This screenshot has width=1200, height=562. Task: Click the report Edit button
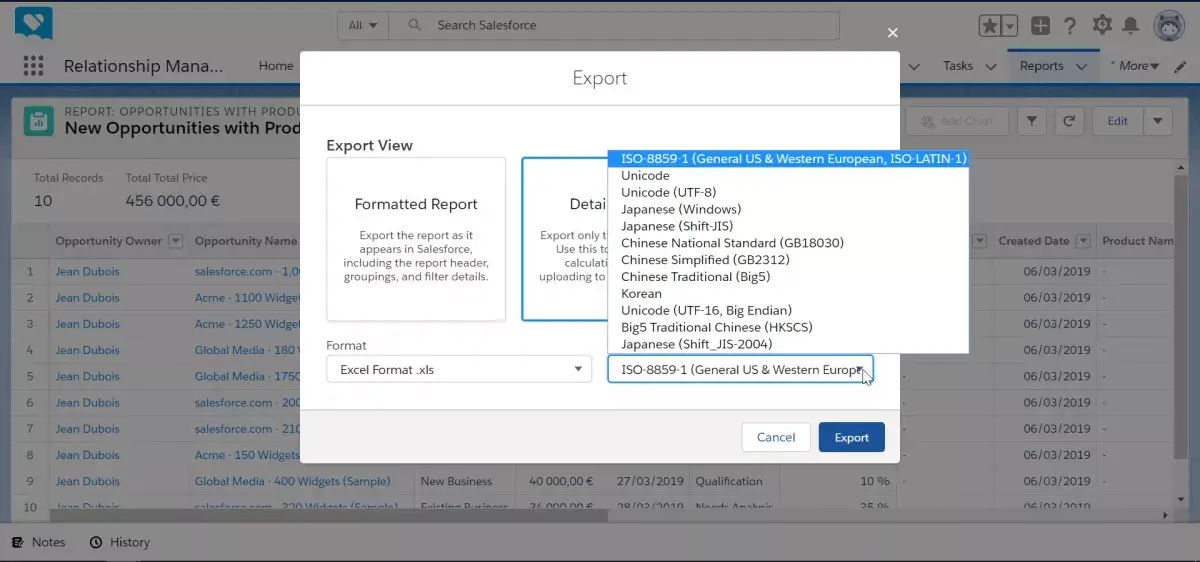click(x=1117, y=121)
